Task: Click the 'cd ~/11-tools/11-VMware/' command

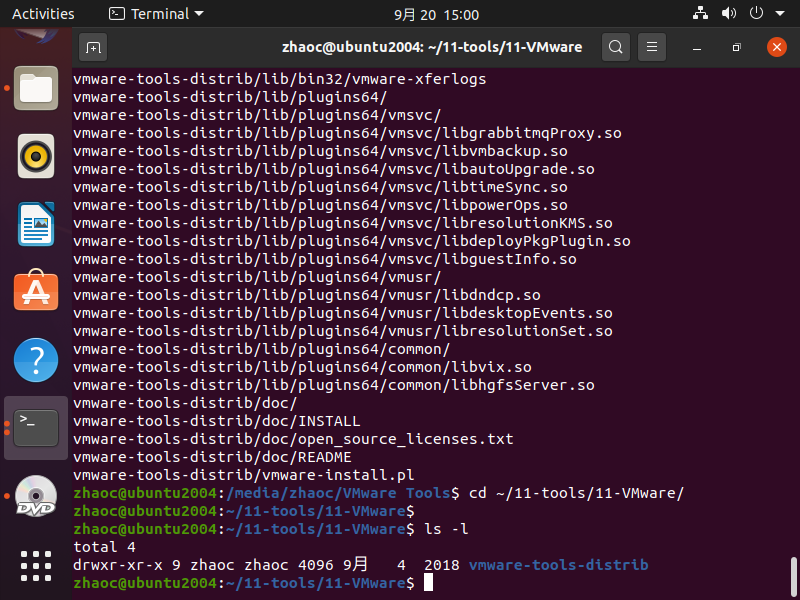Action: pos(576,493)
